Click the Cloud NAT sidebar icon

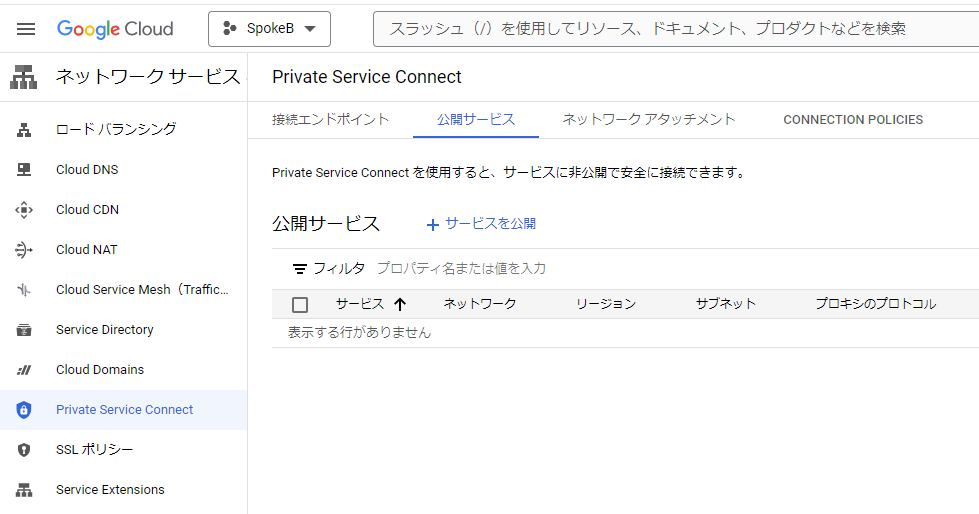point(25,250)
